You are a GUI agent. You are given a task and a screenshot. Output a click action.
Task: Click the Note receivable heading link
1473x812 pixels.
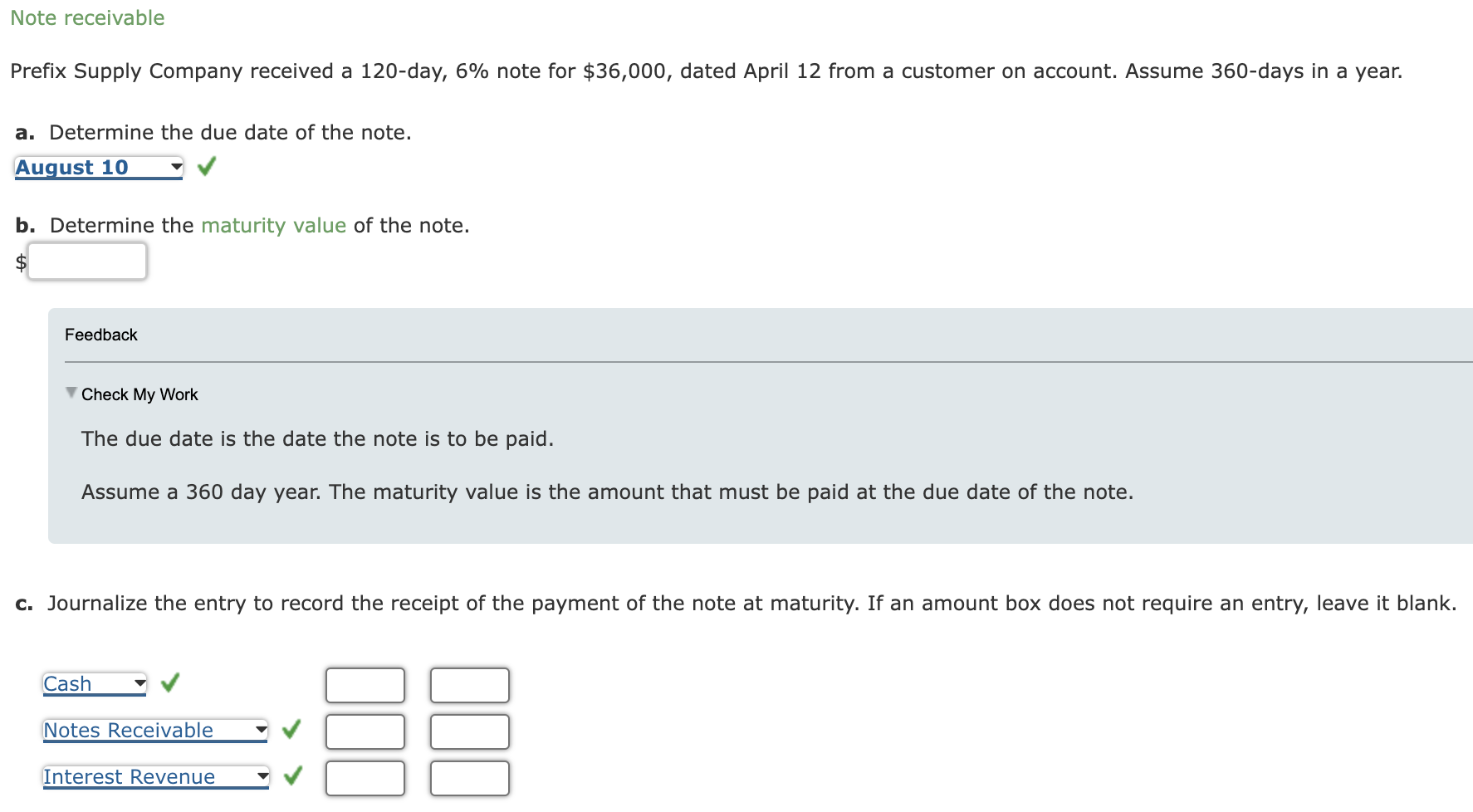(86, 17)
